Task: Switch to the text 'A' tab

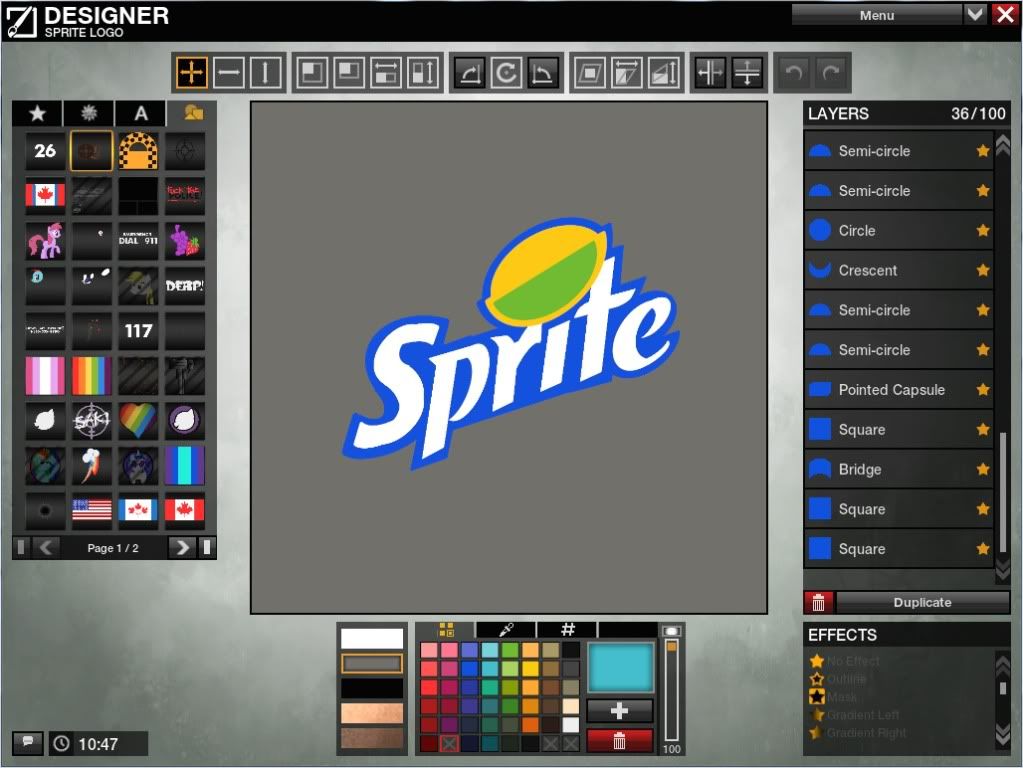Action: (140, 114)
